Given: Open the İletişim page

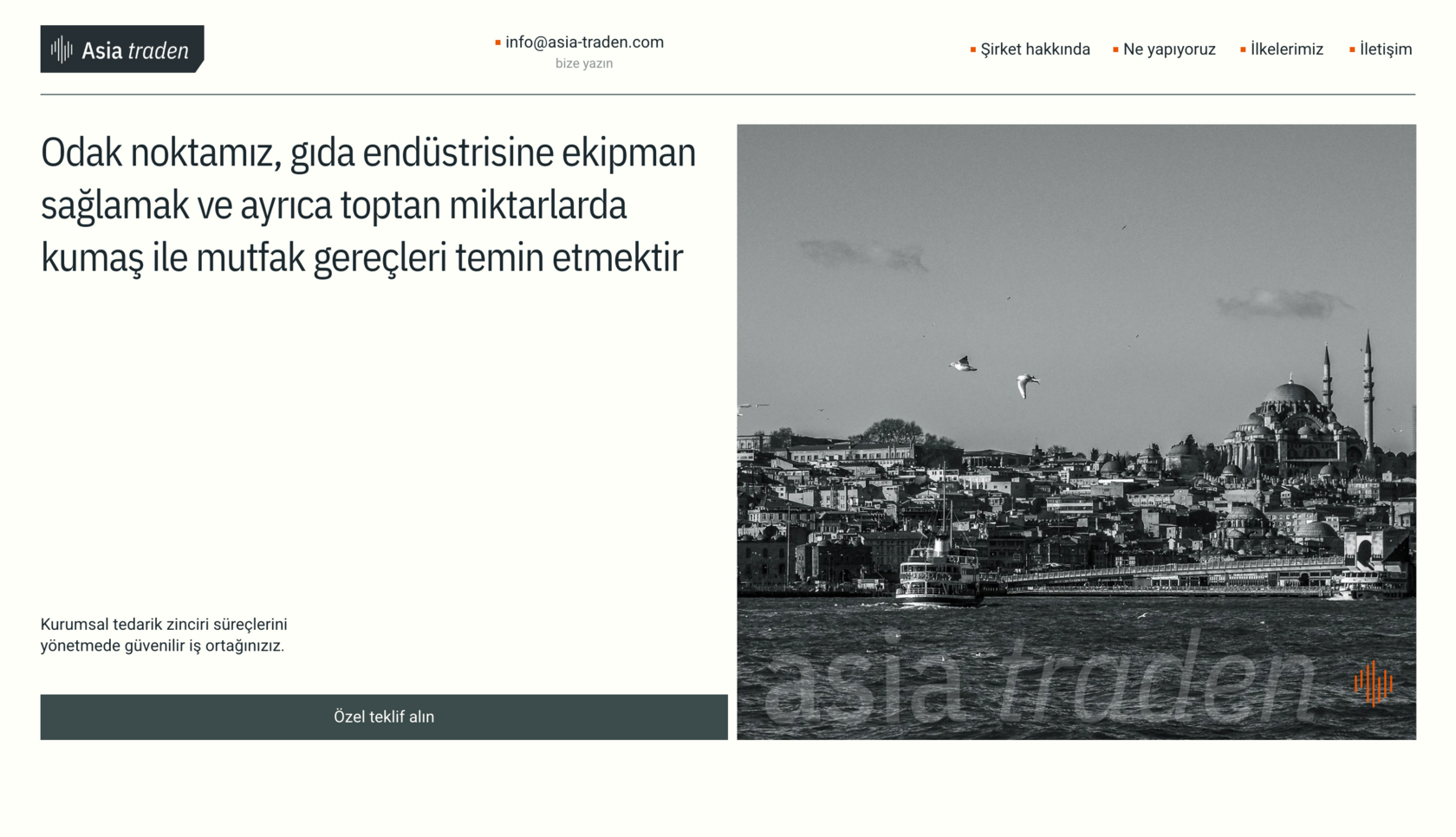Looking at the screenshot, I should (1386, 49).
